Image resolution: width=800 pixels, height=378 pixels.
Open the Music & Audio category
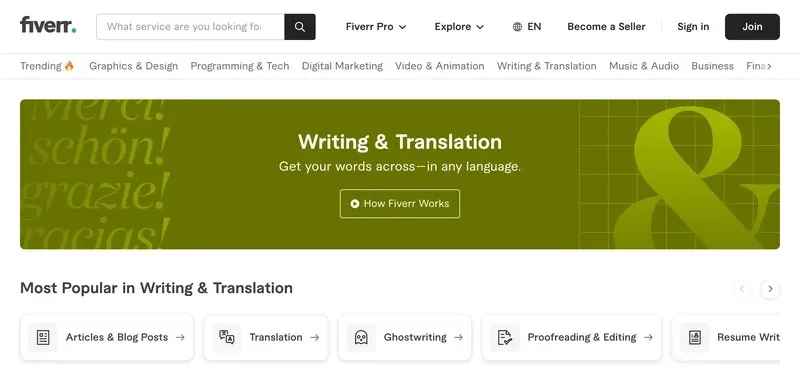point(644,66)
